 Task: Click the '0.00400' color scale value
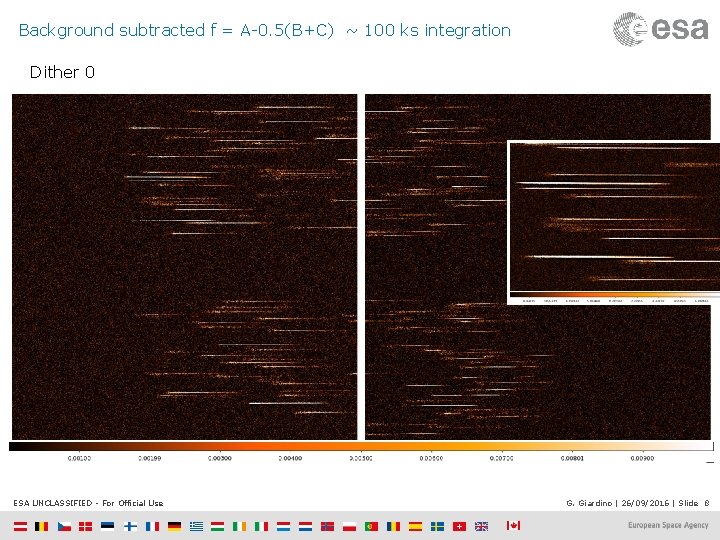pyautogui.click(x=290, y=458)
